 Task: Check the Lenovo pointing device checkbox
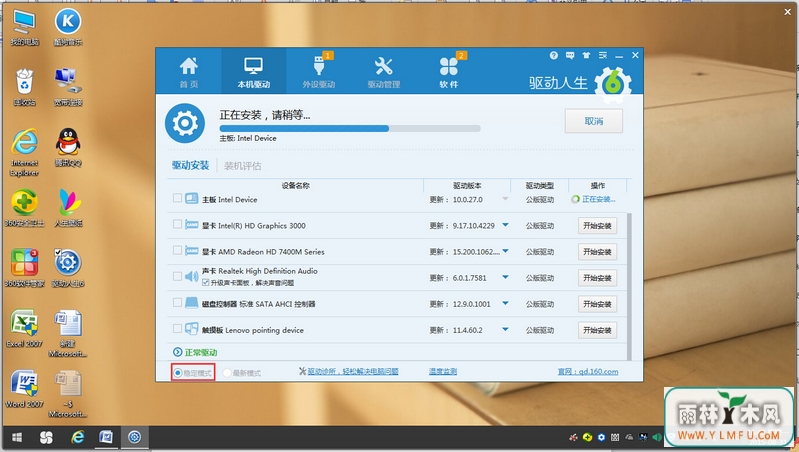coord(177,329)
